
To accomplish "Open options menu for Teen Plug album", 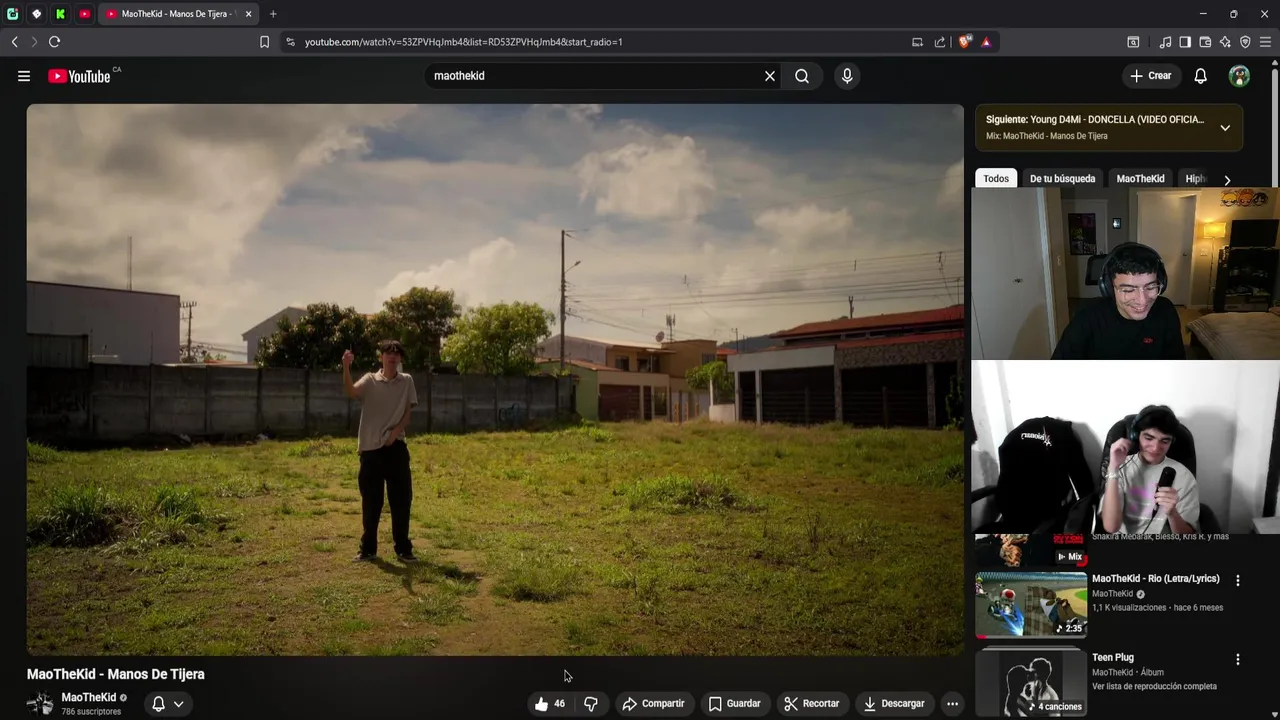I will [x=1237, y=660].
